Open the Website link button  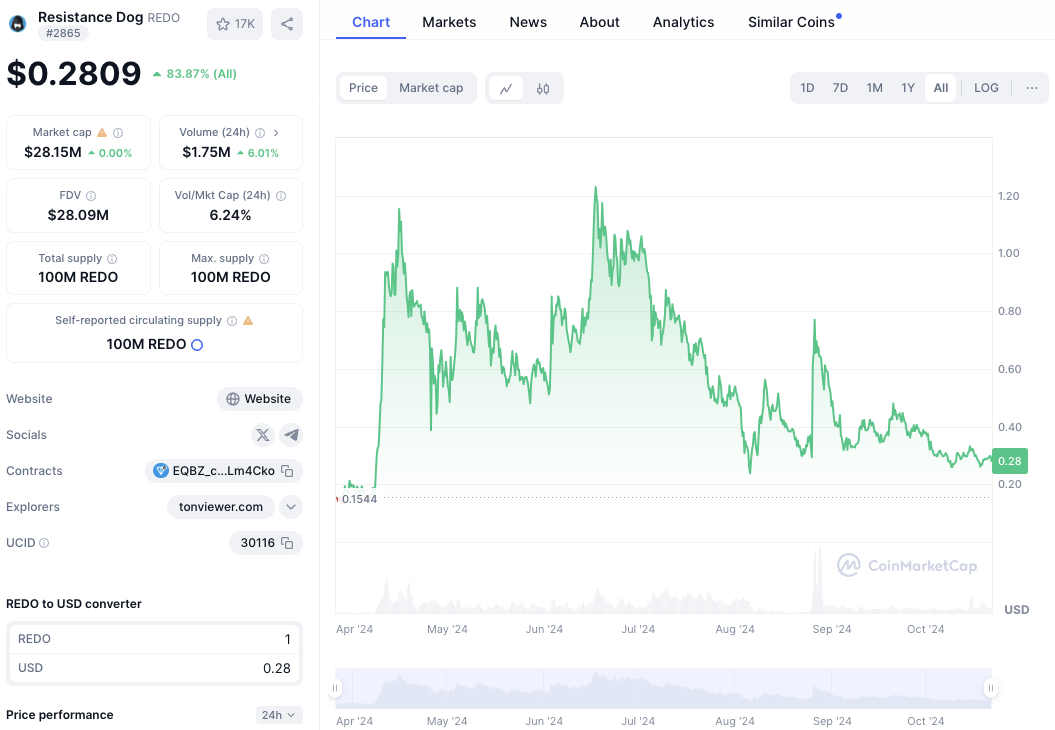pos(260,399)
